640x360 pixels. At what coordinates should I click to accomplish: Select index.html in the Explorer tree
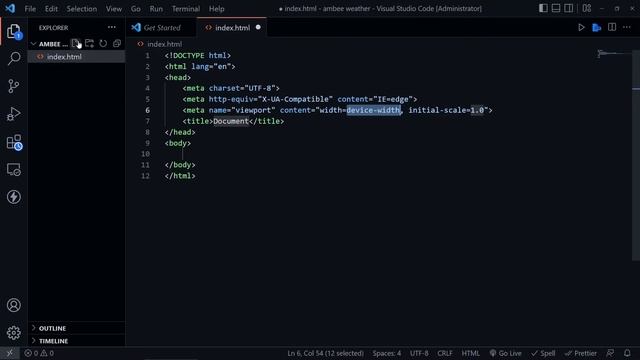77,57
